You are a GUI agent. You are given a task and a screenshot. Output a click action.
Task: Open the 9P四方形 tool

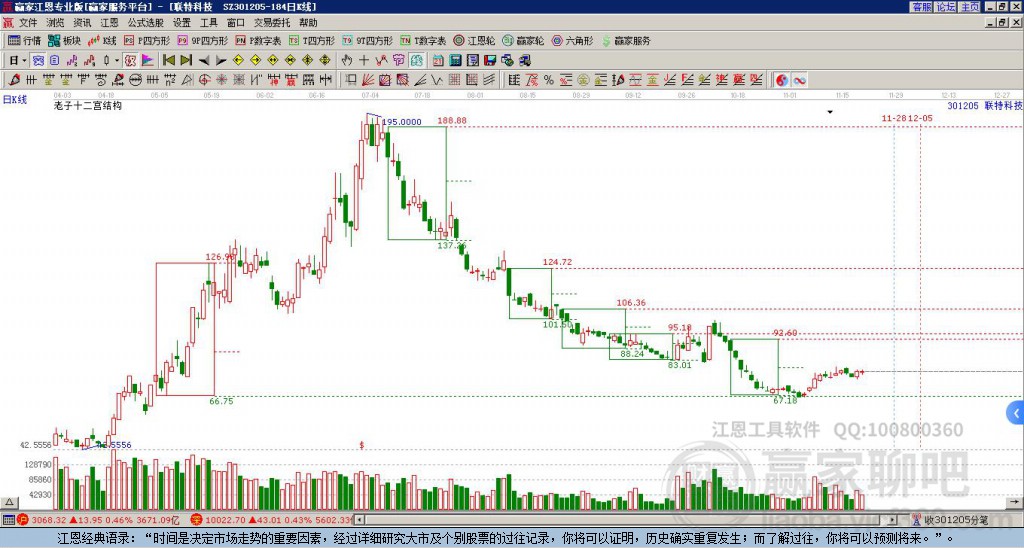pos(203,40)
